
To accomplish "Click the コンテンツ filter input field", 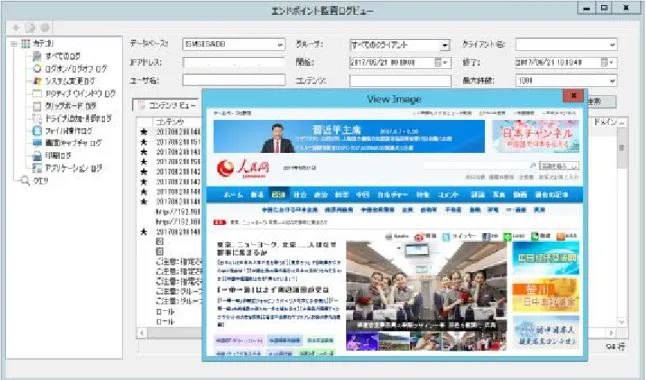I will [400, 81].
